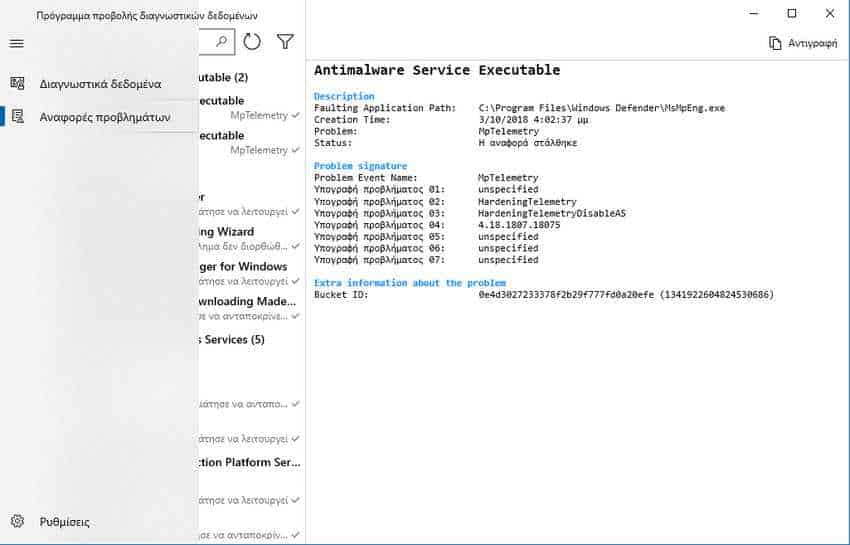850x545 pixels.
Task: Maximize the diagnostic viewer window
Action: 791,14
